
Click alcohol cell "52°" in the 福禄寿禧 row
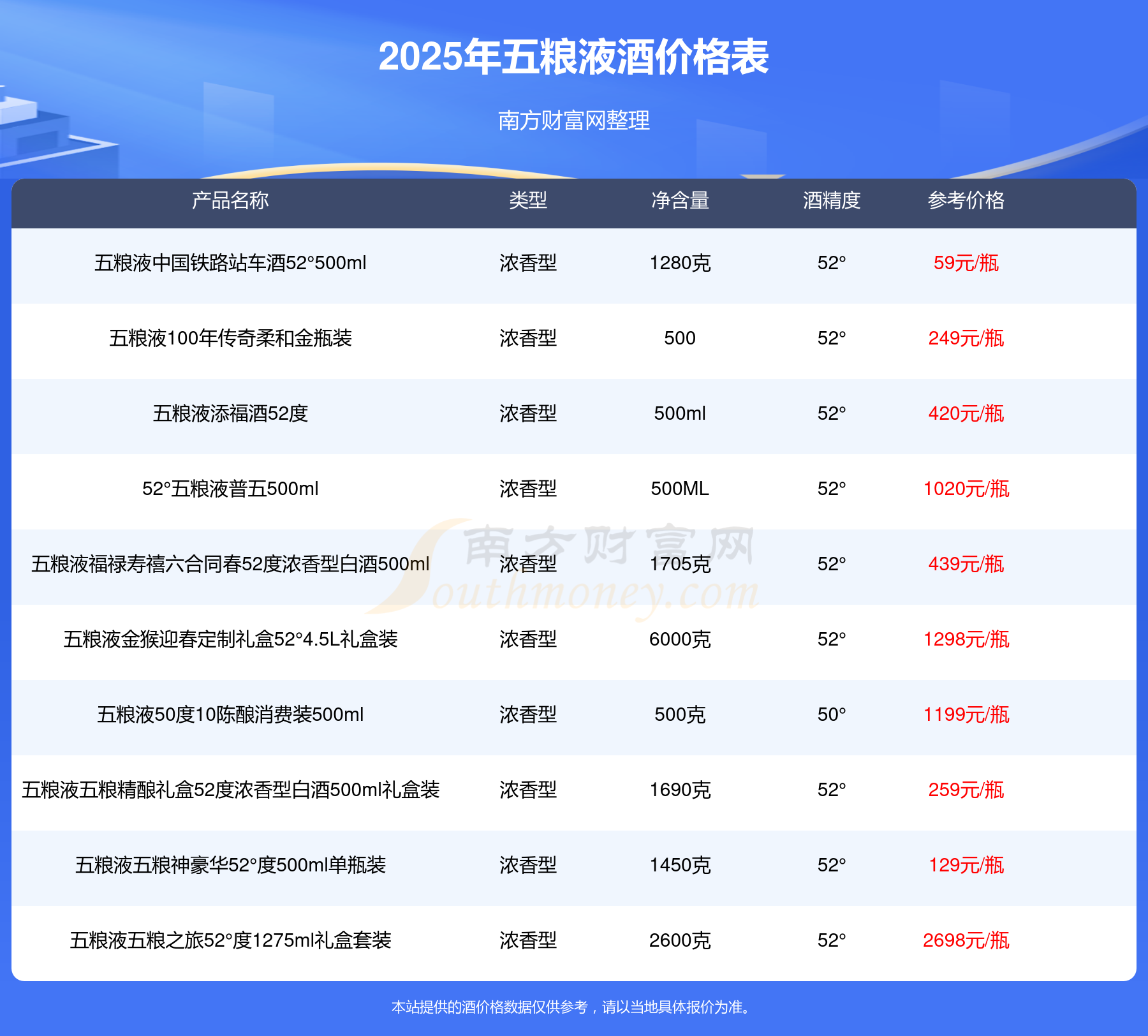832,564
